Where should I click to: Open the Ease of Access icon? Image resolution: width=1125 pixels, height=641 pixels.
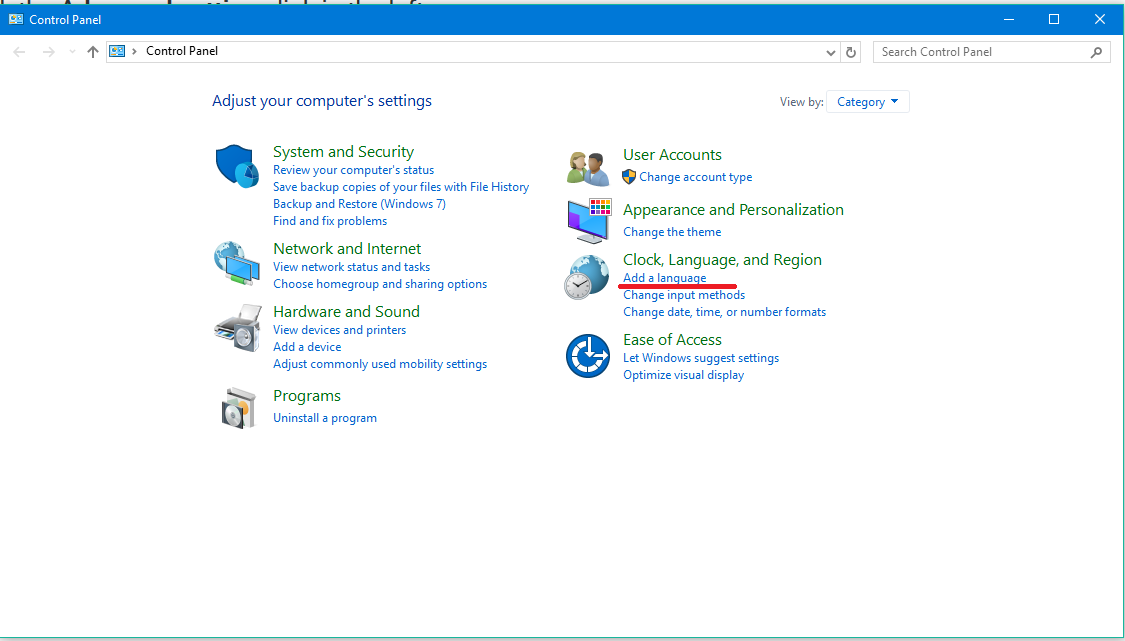click(x=588, y=355)
